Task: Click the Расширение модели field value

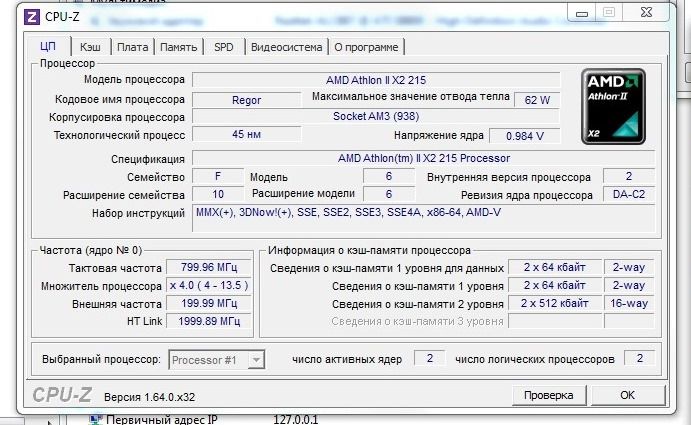Action: (389, 194)
